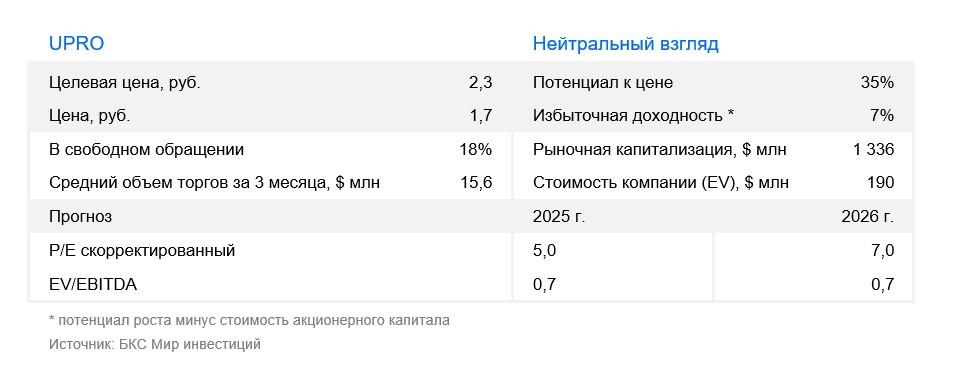The image size is (962, 384).
Task: Select the Цена, руб. row label
Action: [90, 116]
